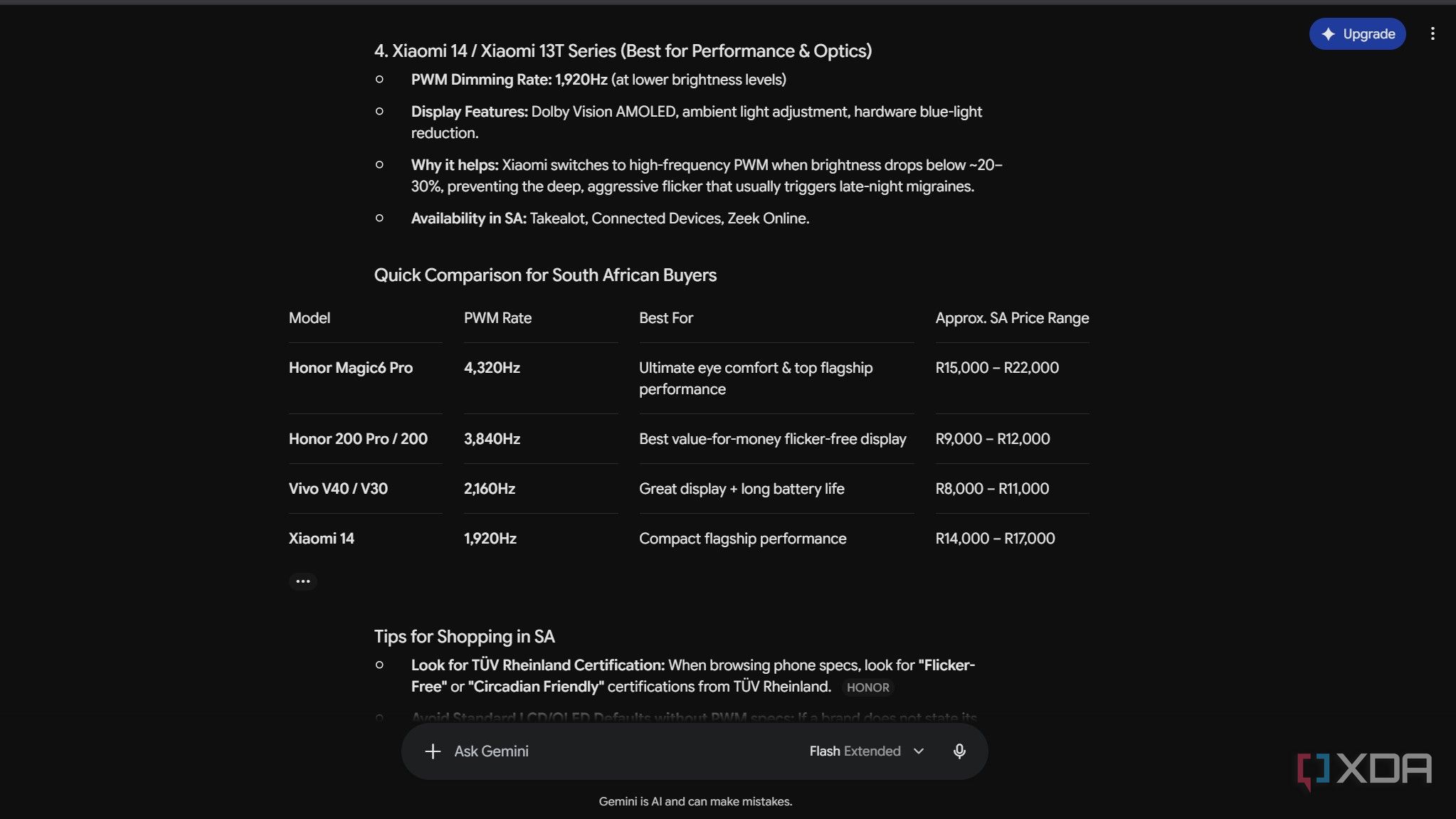Click Gemini is AI and can make mistakes notice
1456x819 pixels.
[x=695, y=802]
